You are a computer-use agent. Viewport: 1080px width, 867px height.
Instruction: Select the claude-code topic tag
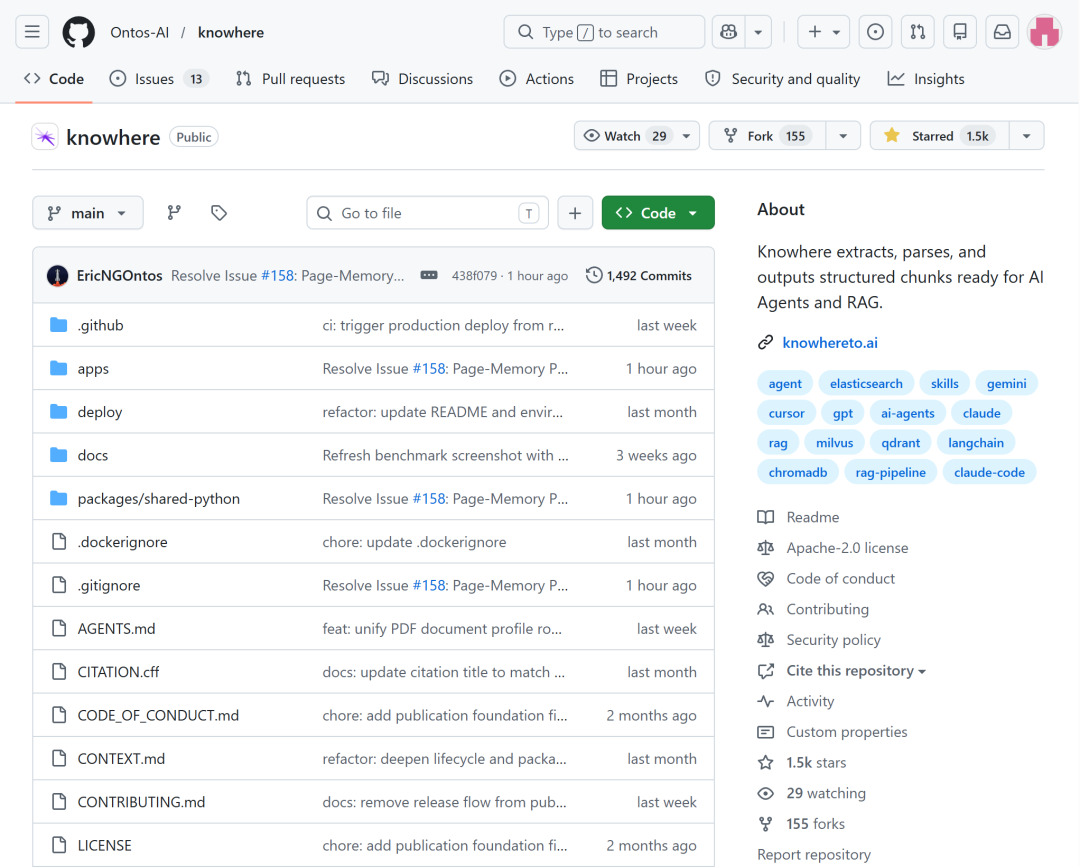(989, 472)
